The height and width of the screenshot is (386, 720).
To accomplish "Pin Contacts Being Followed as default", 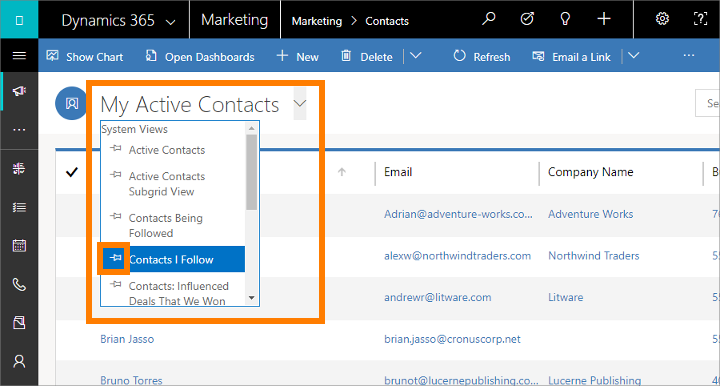I will 116,216.
